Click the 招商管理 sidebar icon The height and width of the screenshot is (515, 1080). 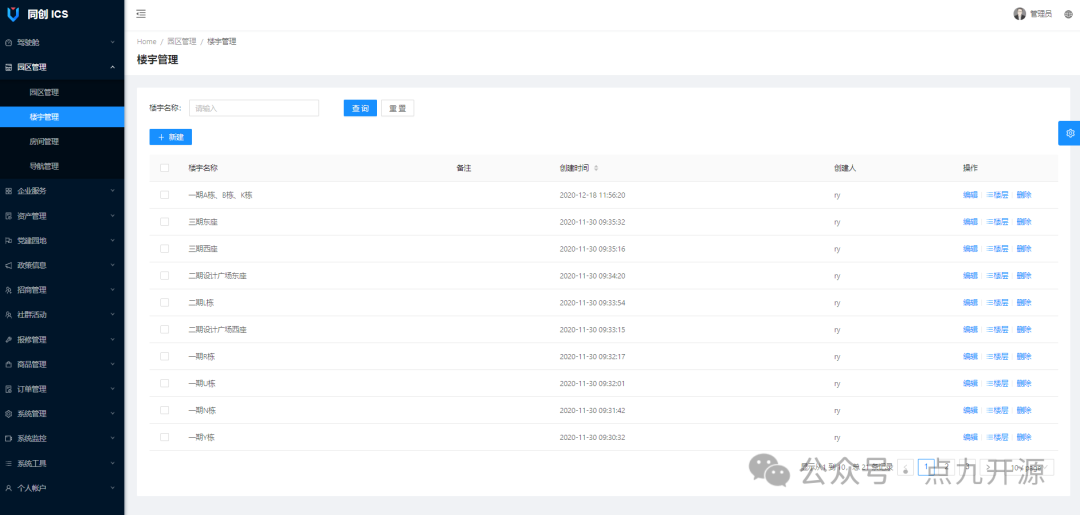point(8,290)
